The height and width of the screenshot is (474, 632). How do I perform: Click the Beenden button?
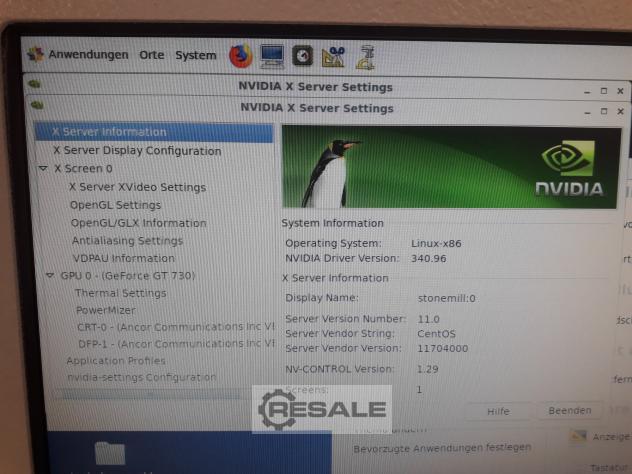pyautogui.click(x=570, y=411)
